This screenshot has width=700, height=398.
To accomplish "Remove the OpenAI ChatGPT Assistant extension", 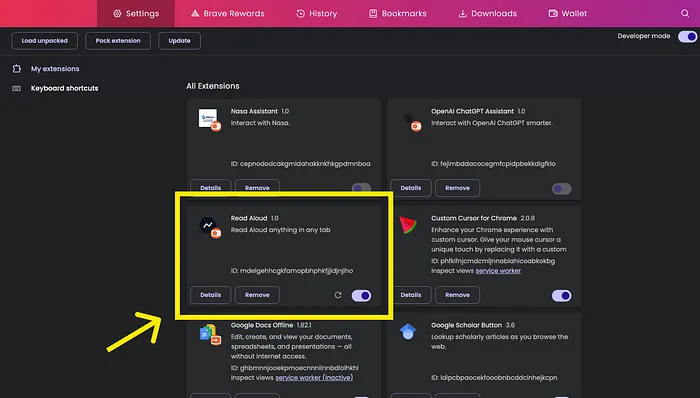I will (458, 188).
